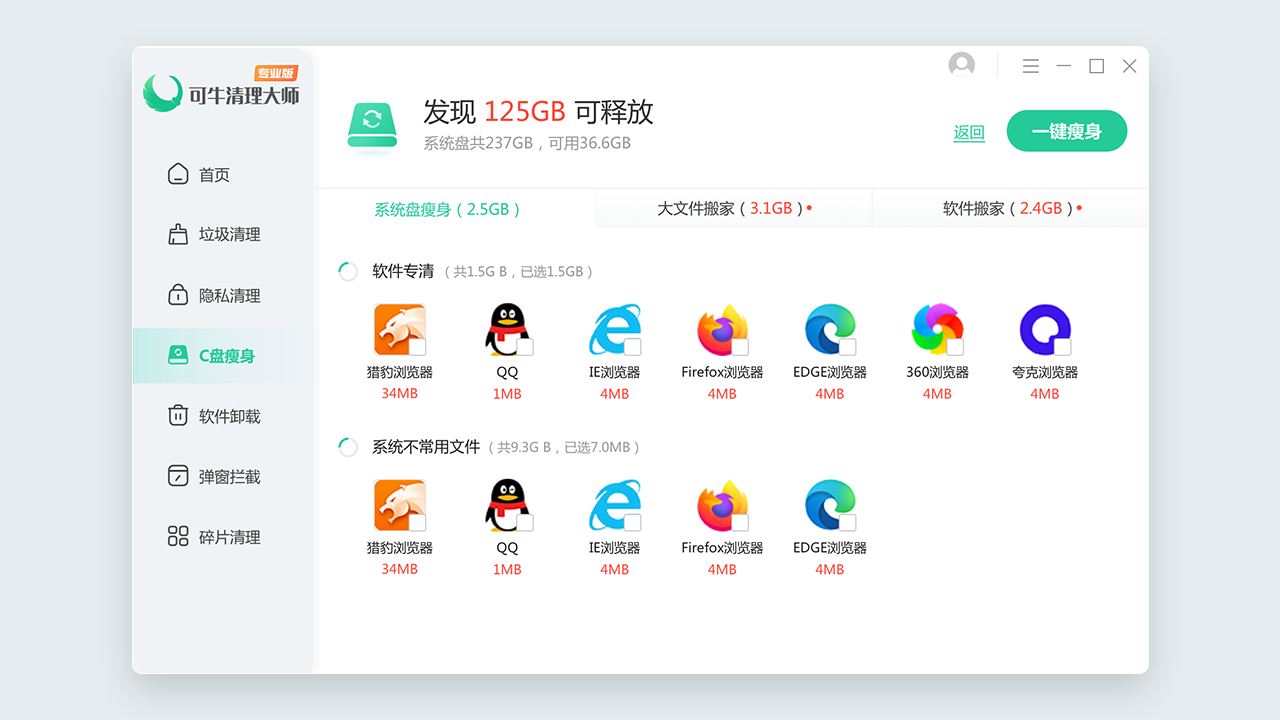Toggle the 软件专清 group selection circle
The image size is (1280, 720).
click(348, 271)
